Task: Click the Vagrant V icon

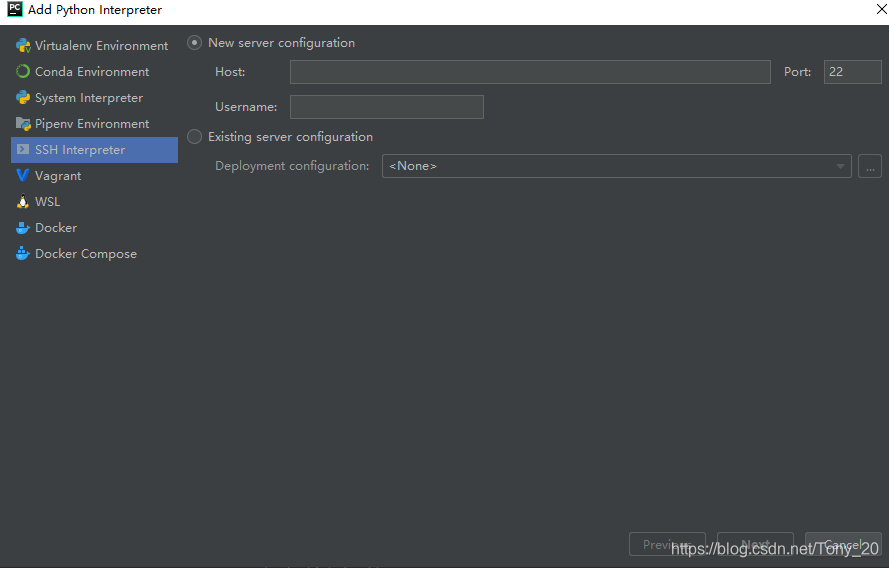Action: pyautogui.click(x=23, y=175)
